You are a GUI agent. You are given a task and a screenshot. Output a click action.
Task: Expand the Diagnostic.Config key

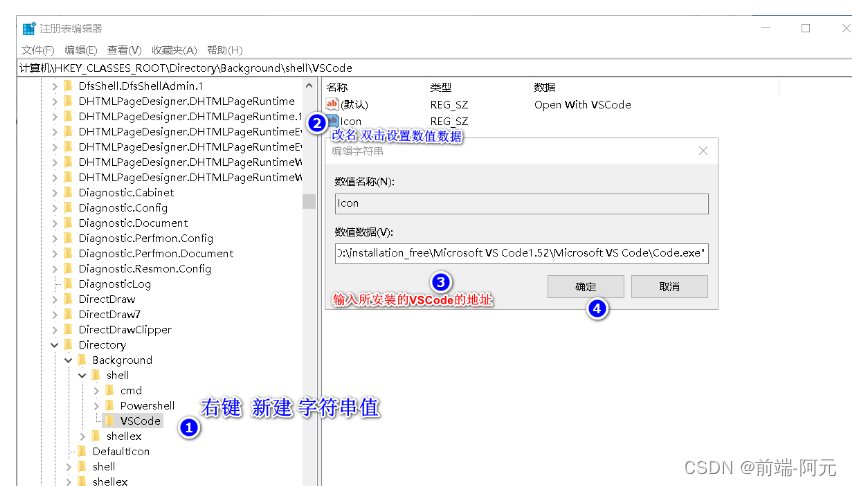pyautogui.click(x=54, y=208)
